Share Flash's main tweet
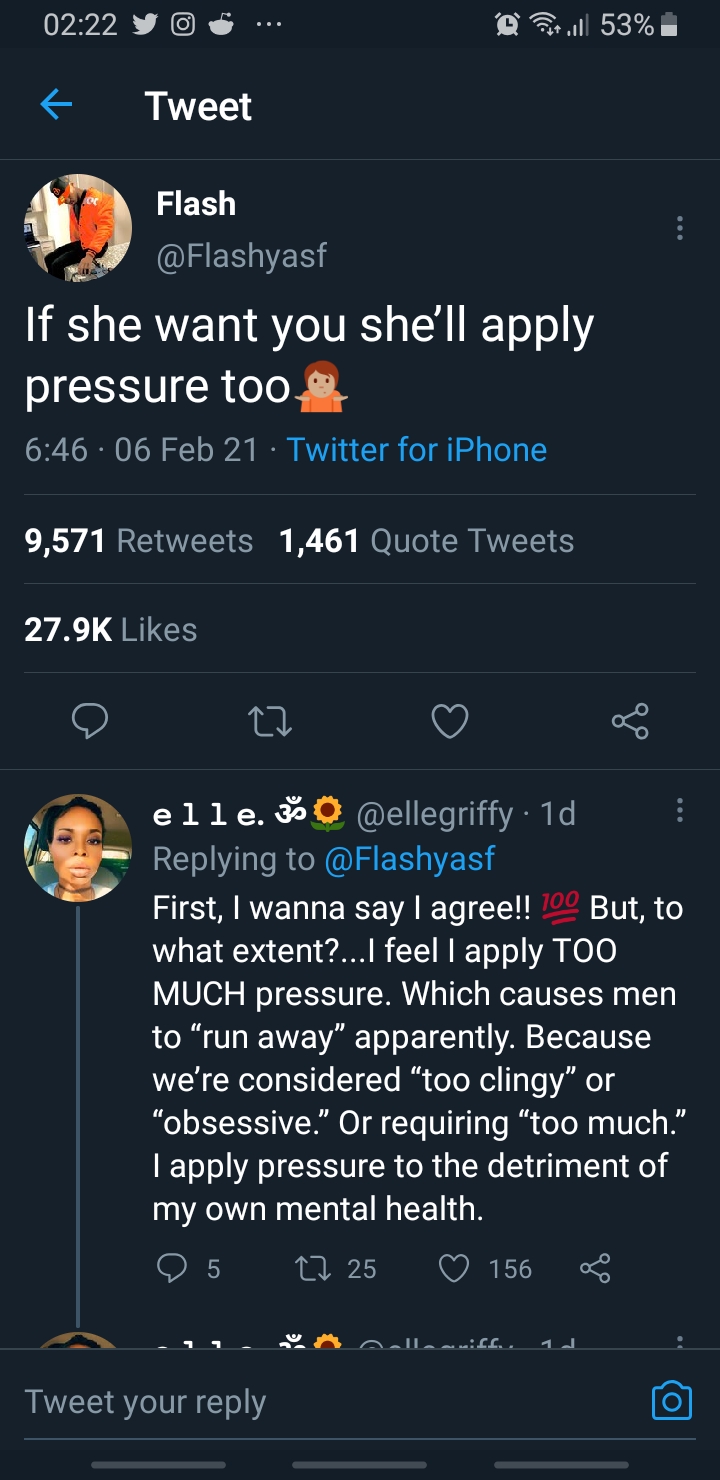The height and width of the screenshot is (1480, 720). tap(630, 721)
